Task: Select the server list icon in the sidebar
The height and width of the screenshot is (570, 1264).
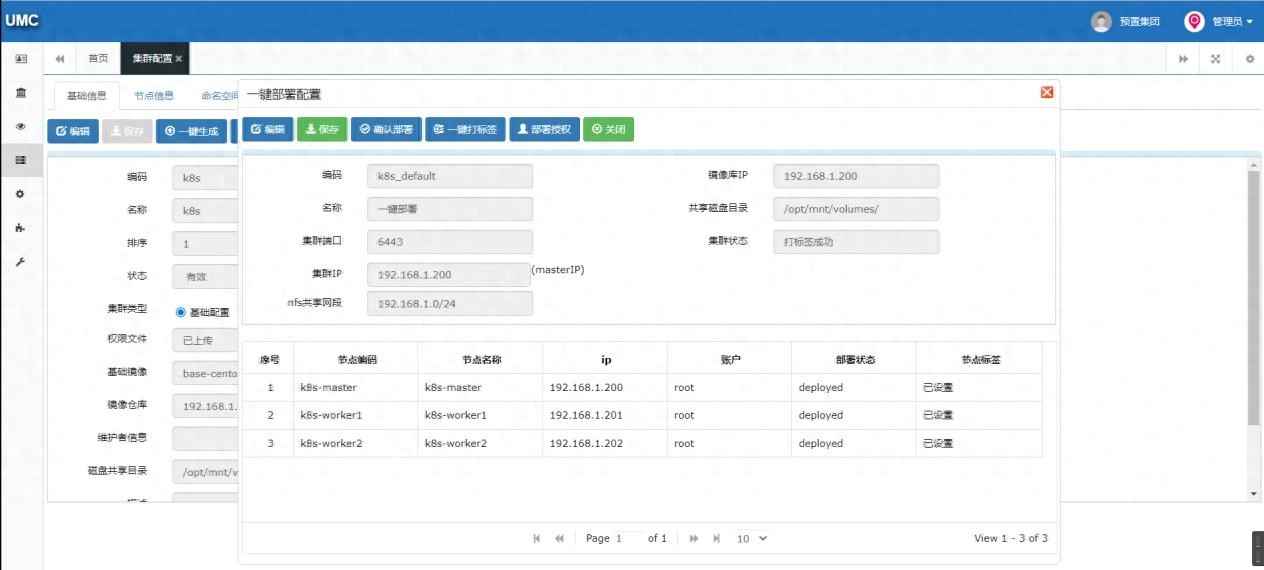Action: point(21,160)
